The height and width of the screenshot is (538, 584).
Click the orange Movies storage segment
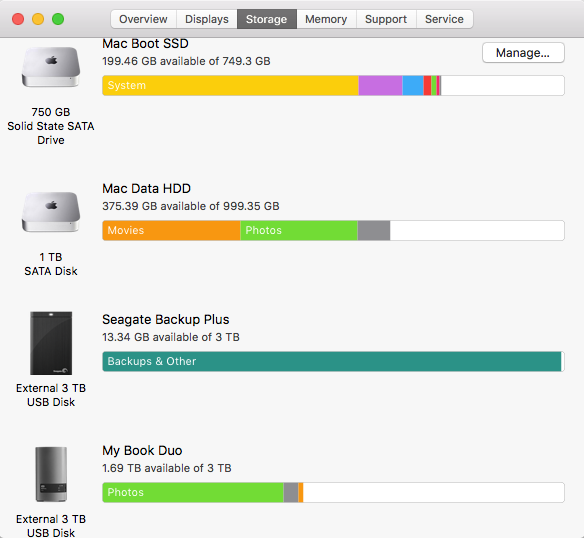coord(171,230)
